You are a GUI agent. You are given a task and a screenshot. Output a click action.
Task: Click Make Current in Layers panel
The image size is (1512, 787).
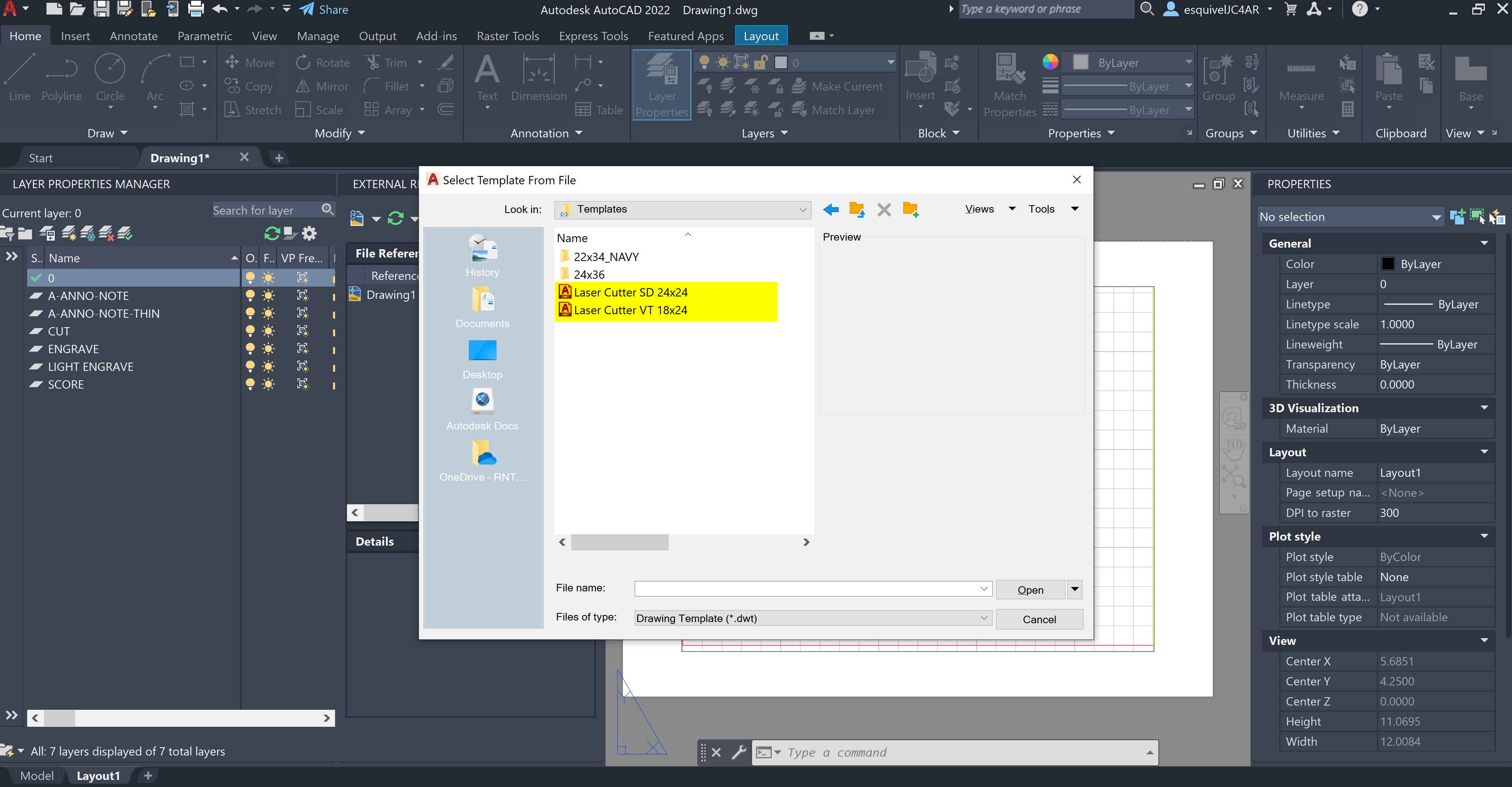coord(836,86)
